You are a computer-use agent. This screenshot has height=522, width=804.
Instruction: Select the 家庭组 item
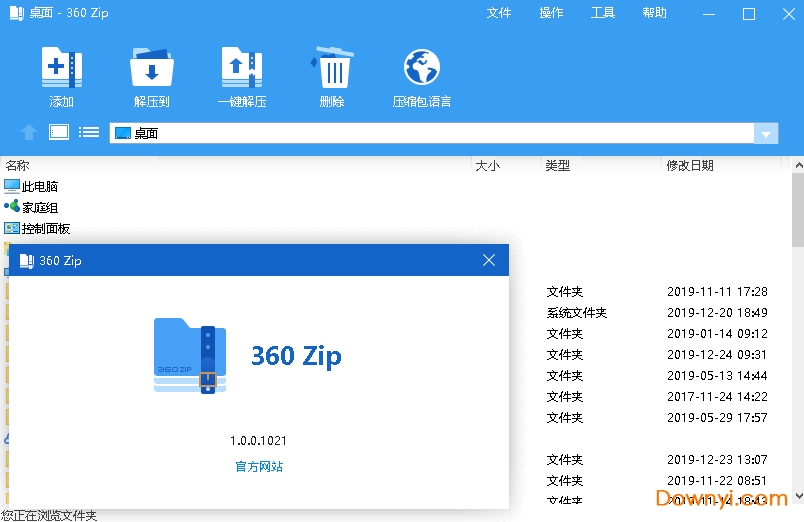(x=40, y=208)
